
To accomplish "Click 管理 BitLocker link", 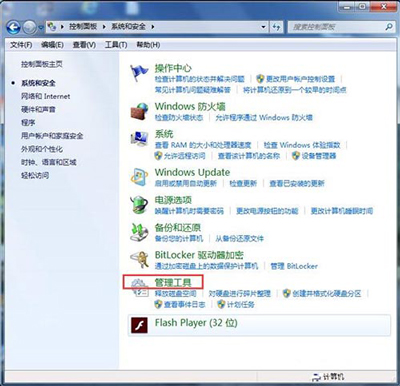I will pos(294,266).
